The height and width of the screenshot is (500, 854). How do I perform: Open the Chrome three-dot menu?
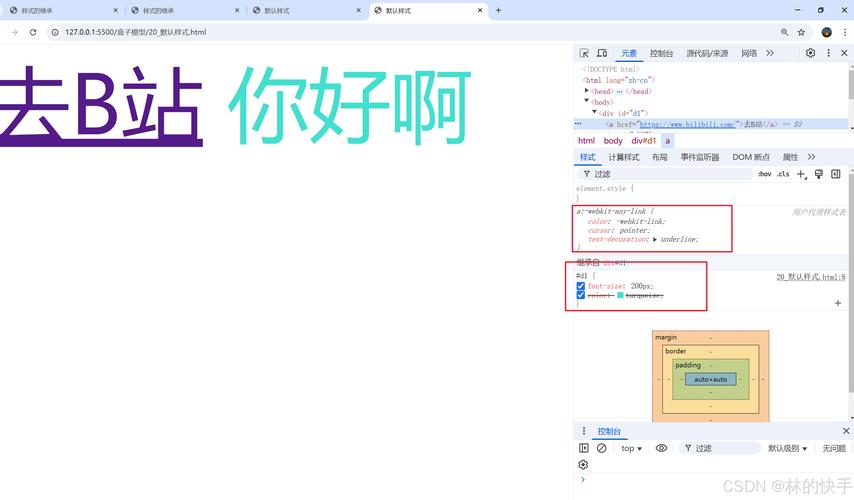tap(845, 32)
